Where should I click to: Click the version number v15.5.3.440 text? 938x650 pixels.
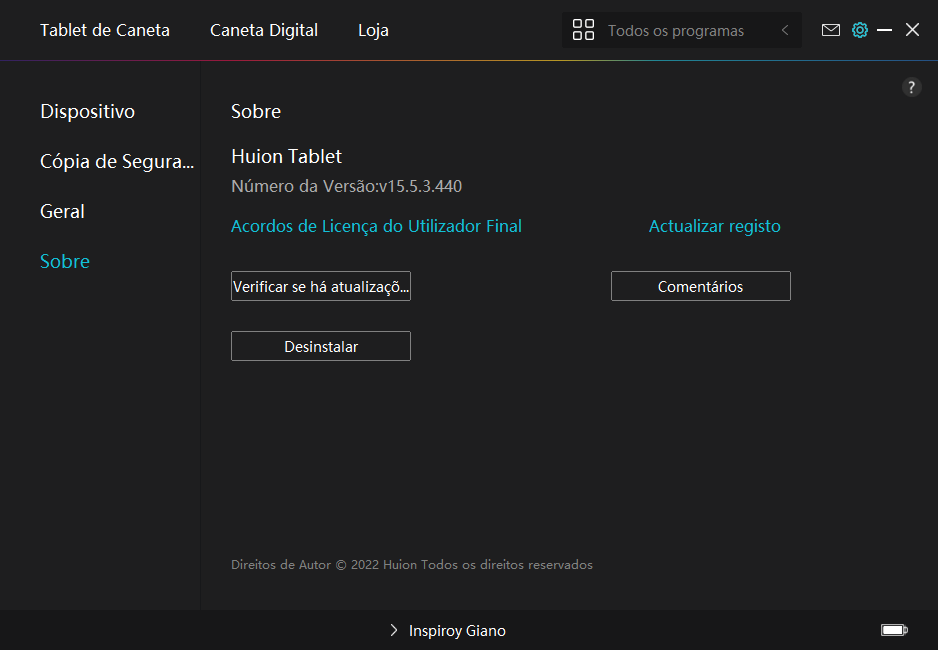click(420, 186)
